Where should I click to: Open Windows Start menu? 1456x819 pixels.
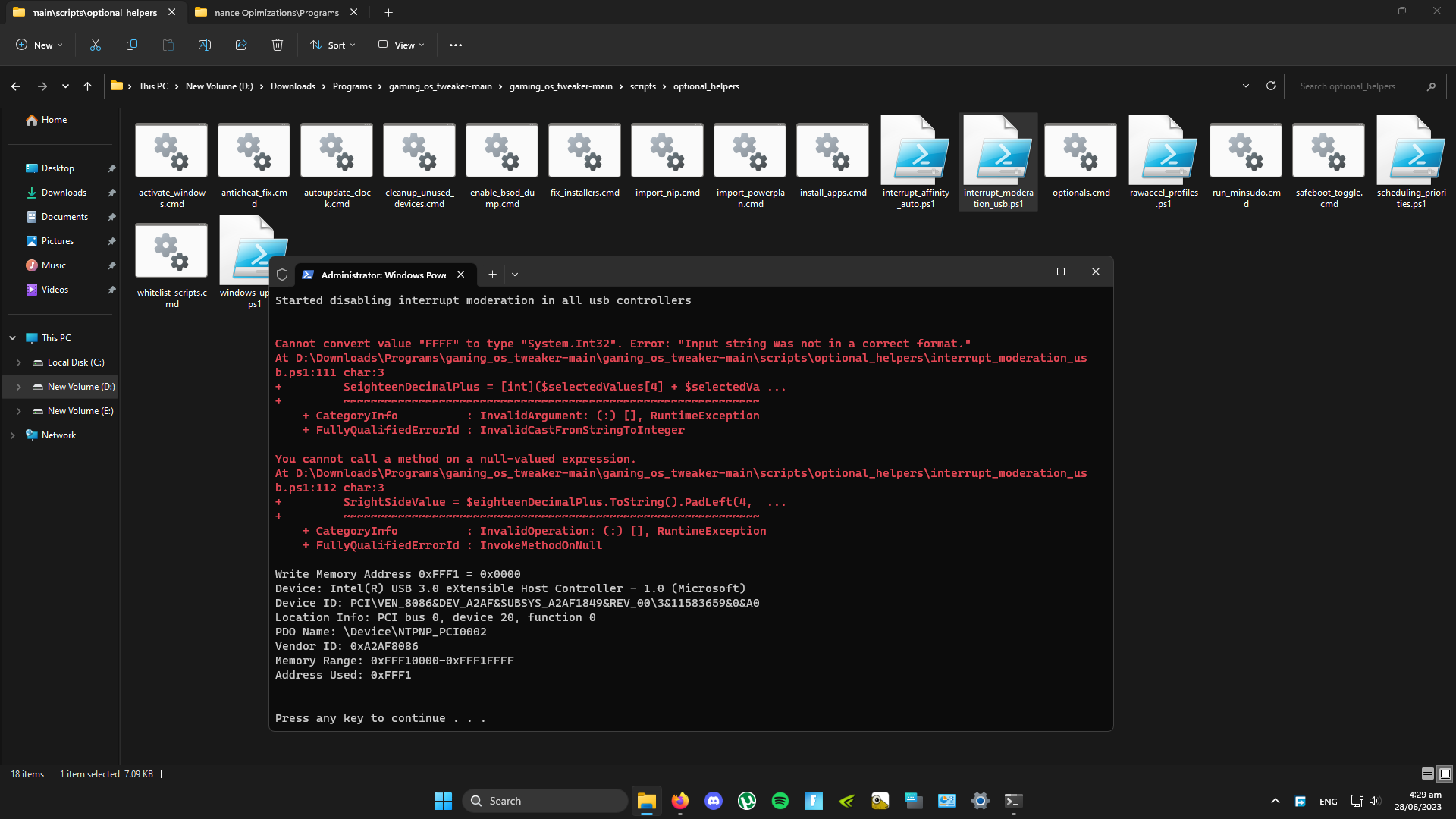(443, 801)
